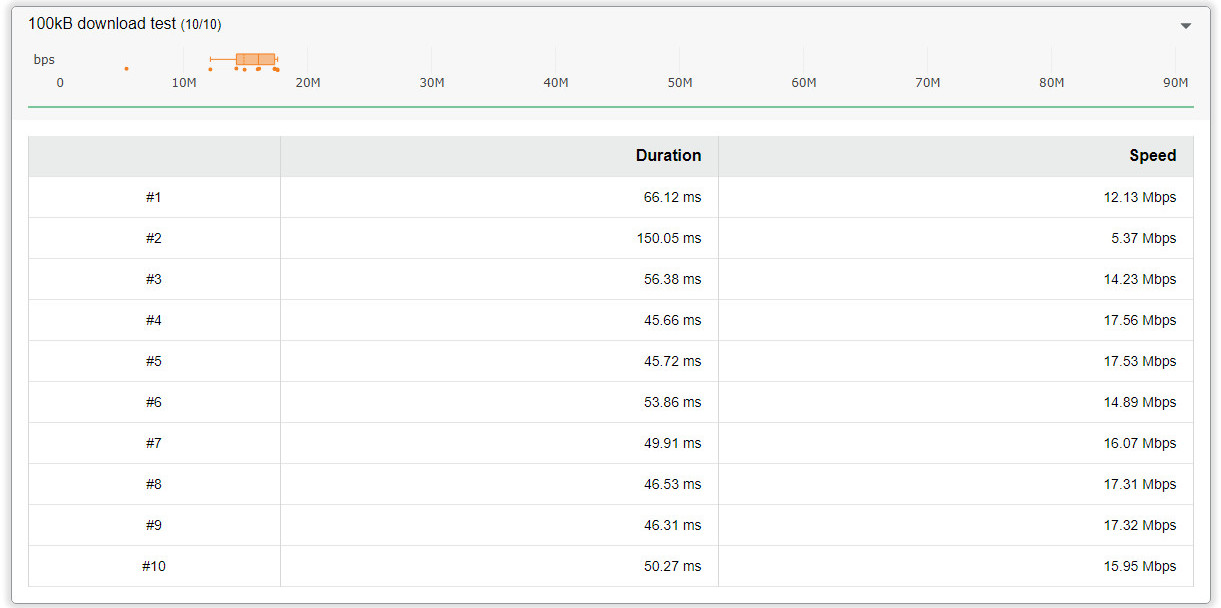Click duration value 45.72 ms
The image size is (1221, 608).
coord(672,361)
